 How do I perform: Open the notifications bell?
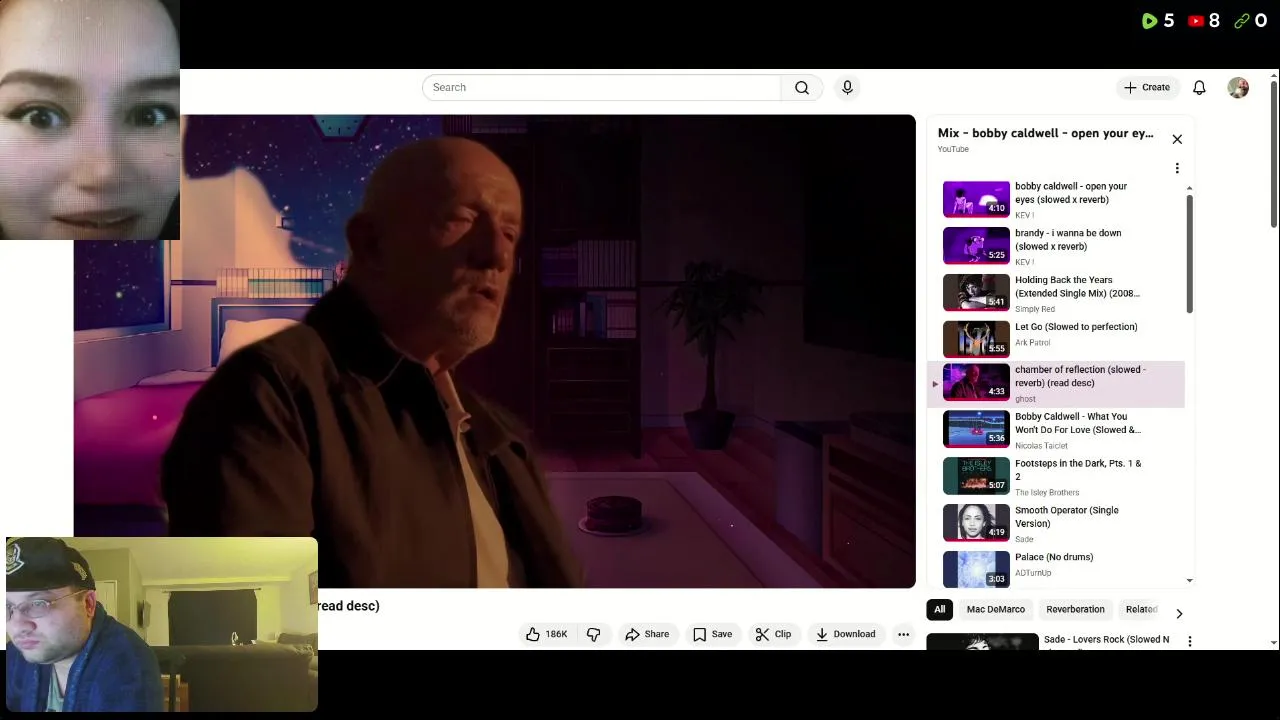[1199, 88]
